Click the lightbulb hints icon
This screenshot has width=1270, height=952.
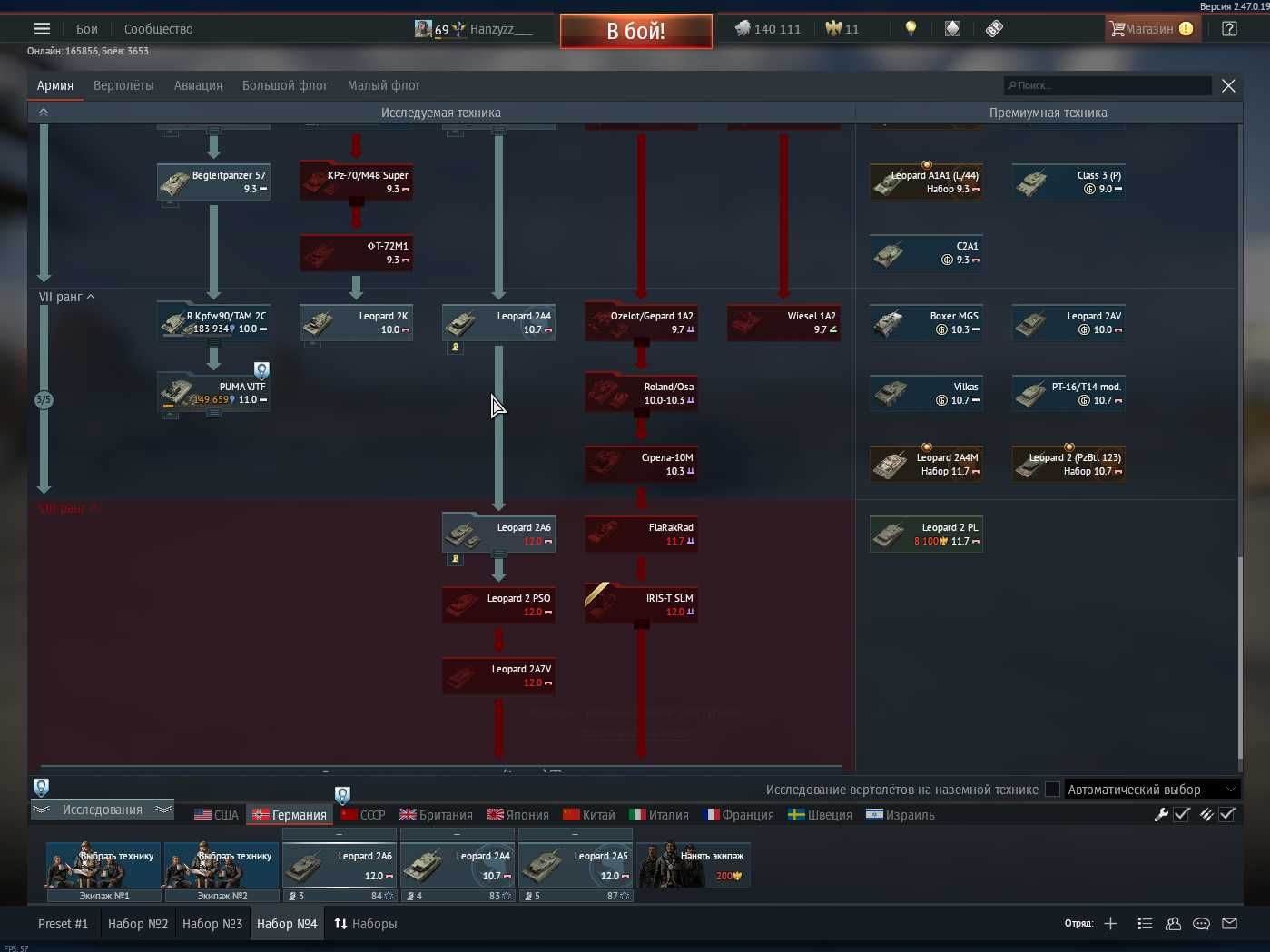pos(911,29)
